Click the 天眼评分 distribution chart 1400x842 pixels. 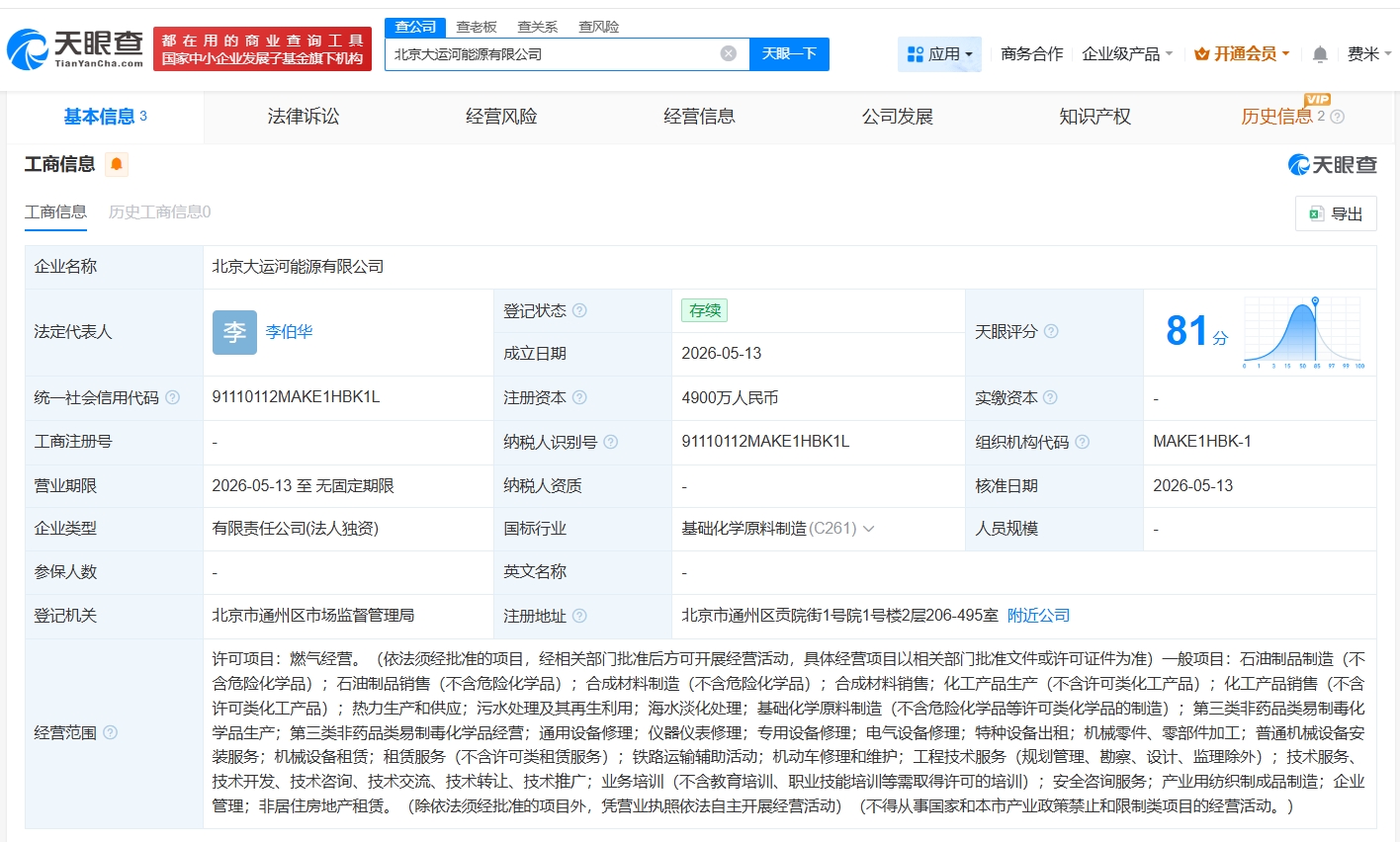tap(1304, 332)
